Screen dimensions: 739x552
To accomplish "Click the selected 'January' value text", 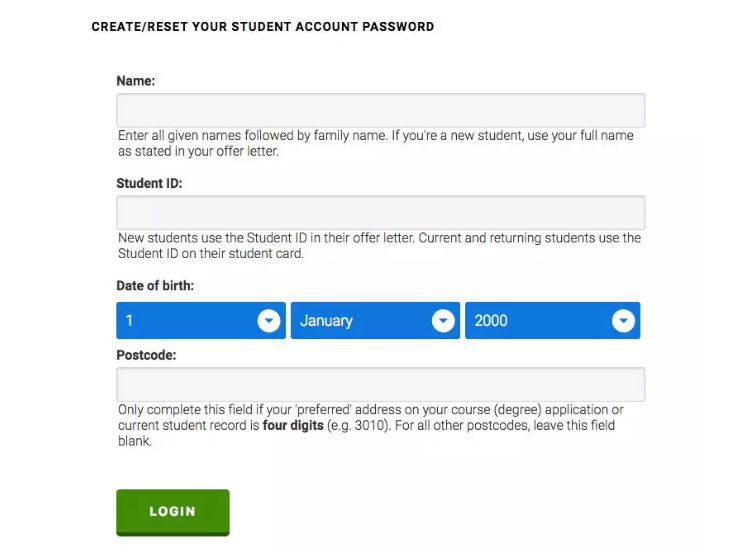I will click(326, 321).
